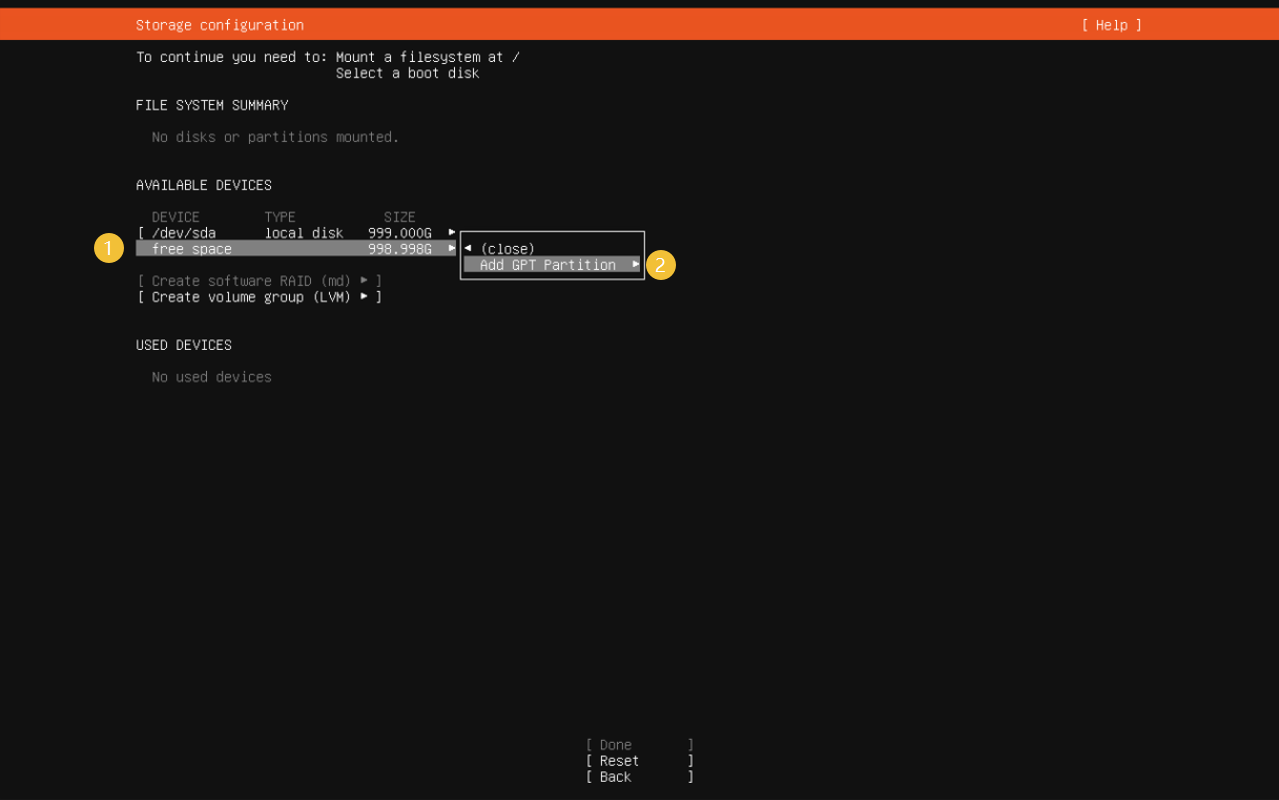The width and height of the screenshot is (1279, 800).
Task: Click the arrow after Create software RAID
Action: point(364,280)
